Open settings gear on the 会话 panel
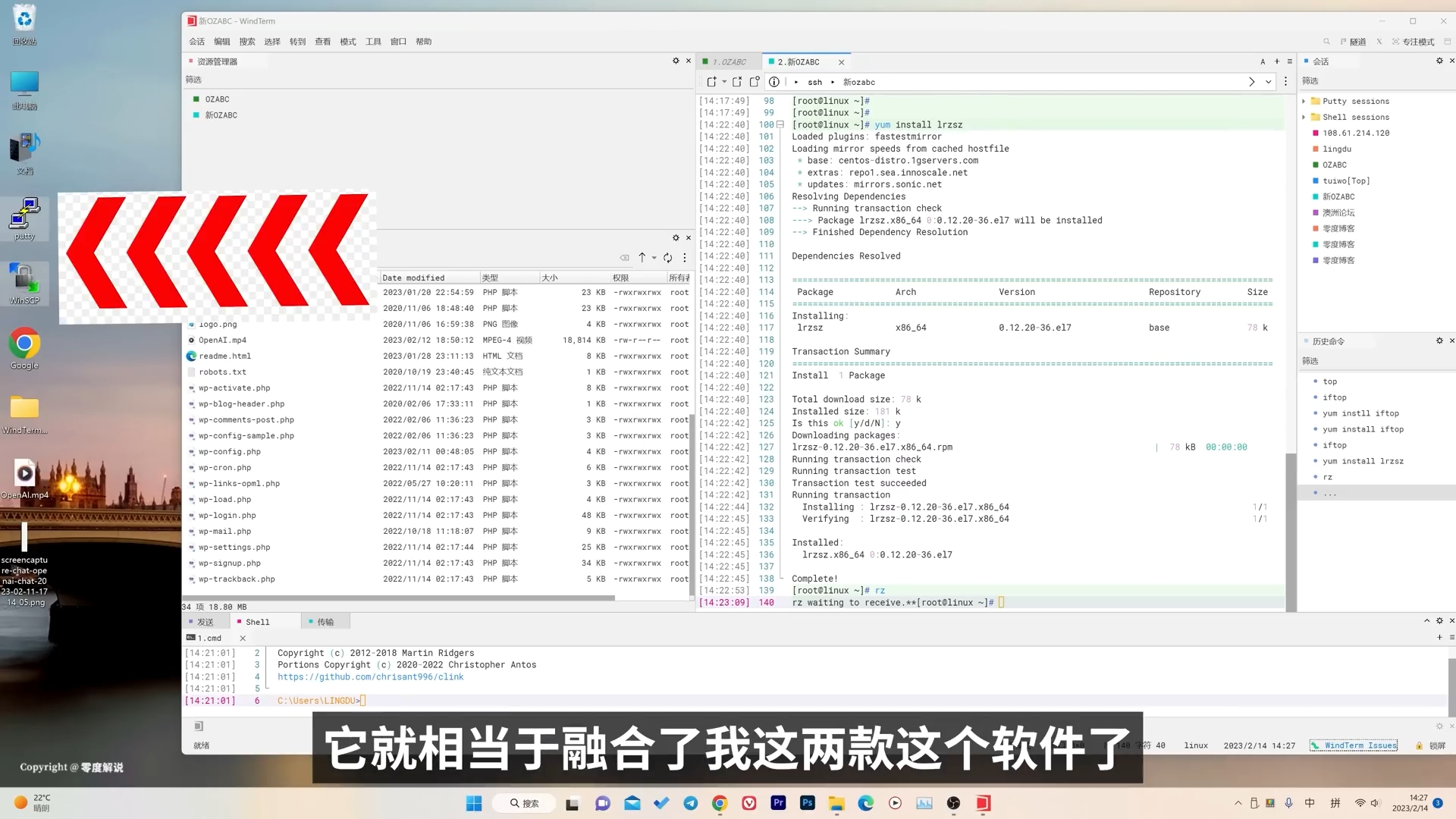 click(1439, 61)
